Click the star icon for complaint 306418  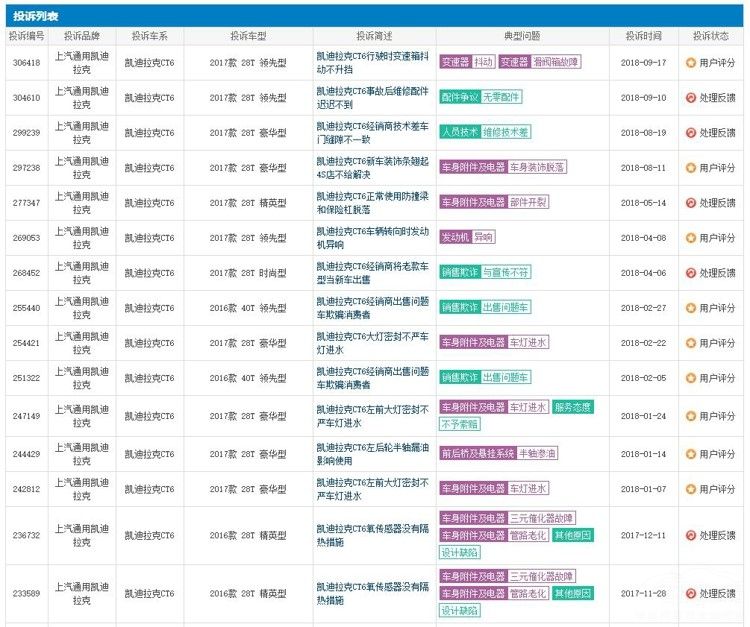click(690, 62)
